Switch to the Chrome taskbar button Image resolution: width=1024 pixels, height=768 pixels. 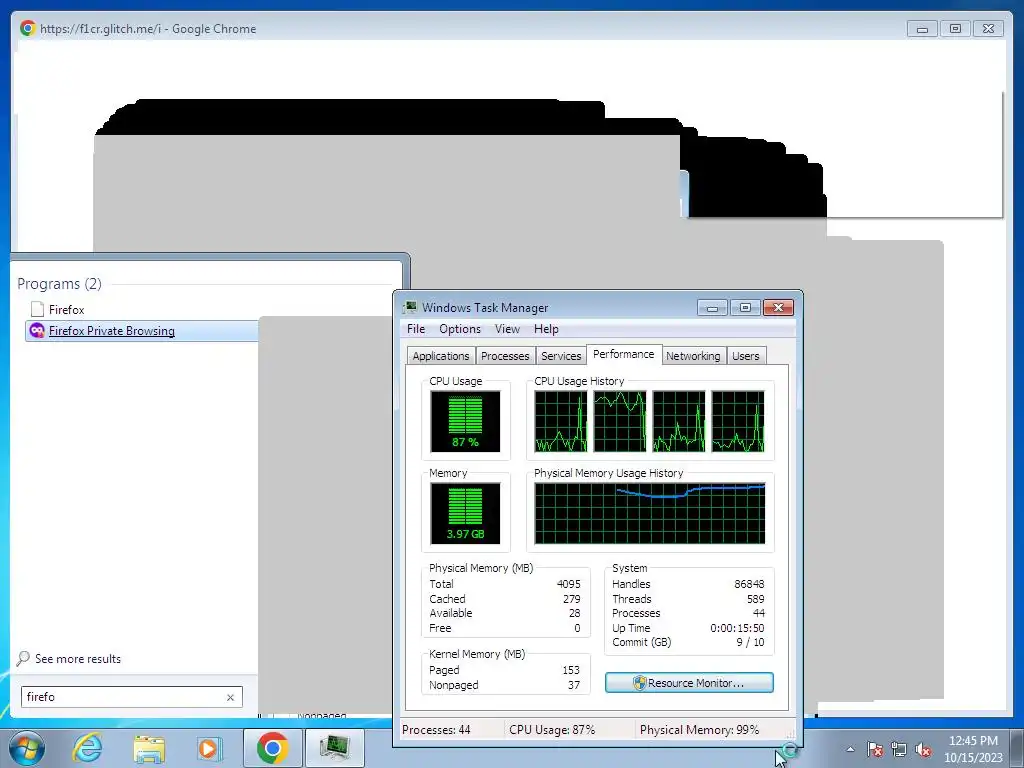272,748
